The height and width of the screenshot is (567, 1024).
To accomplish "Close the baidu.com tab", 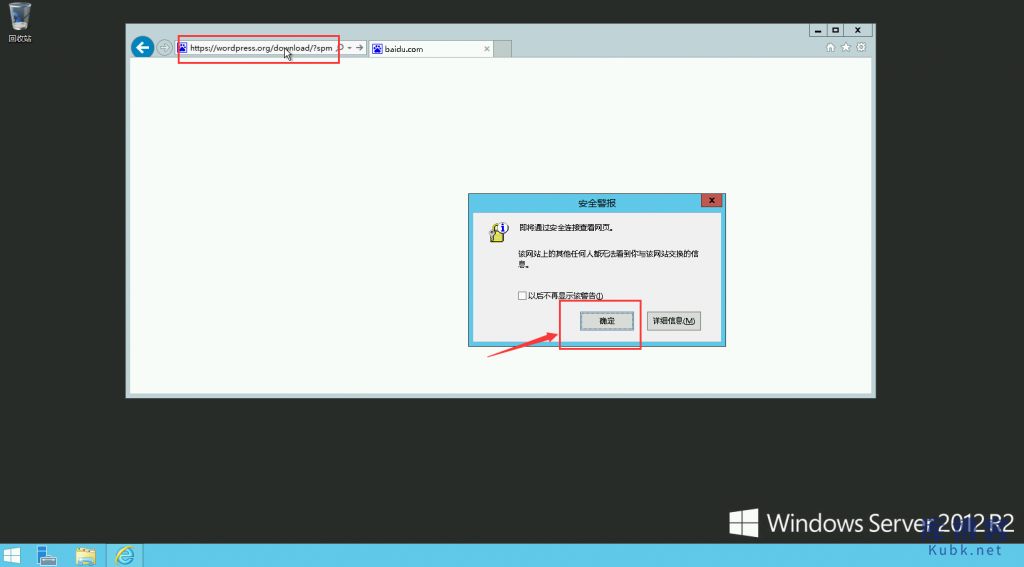I will [x=487, y=48].
